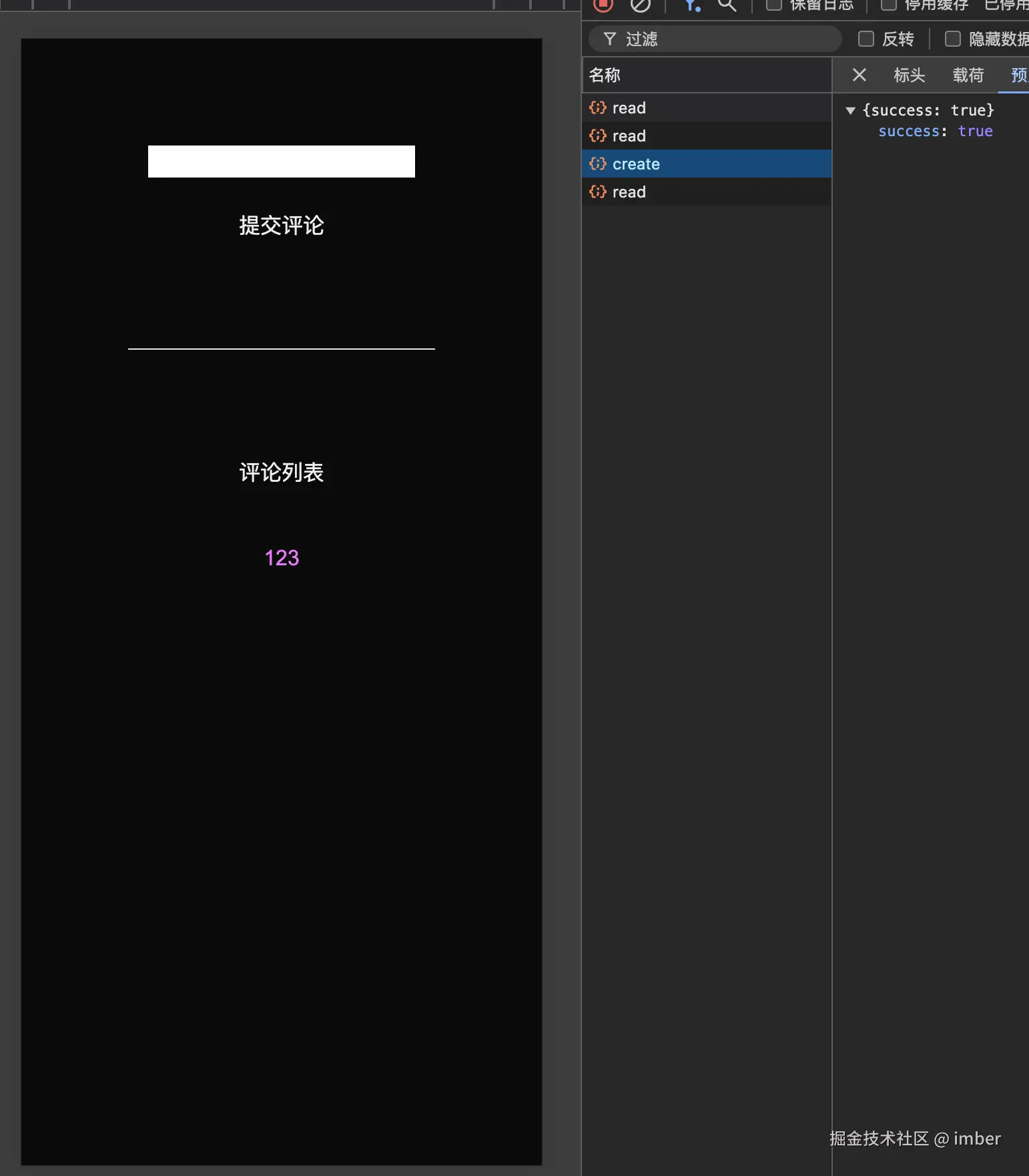Stop recording network log

click(x=603, y=5)
